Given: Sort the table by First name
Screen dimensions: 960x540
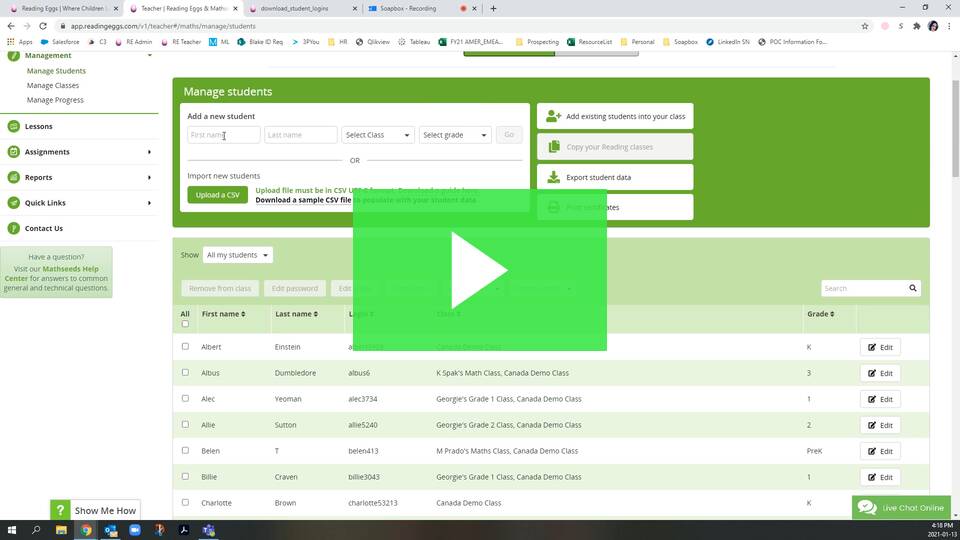Looking at the screenshot, I should click(x=223, y=314).
